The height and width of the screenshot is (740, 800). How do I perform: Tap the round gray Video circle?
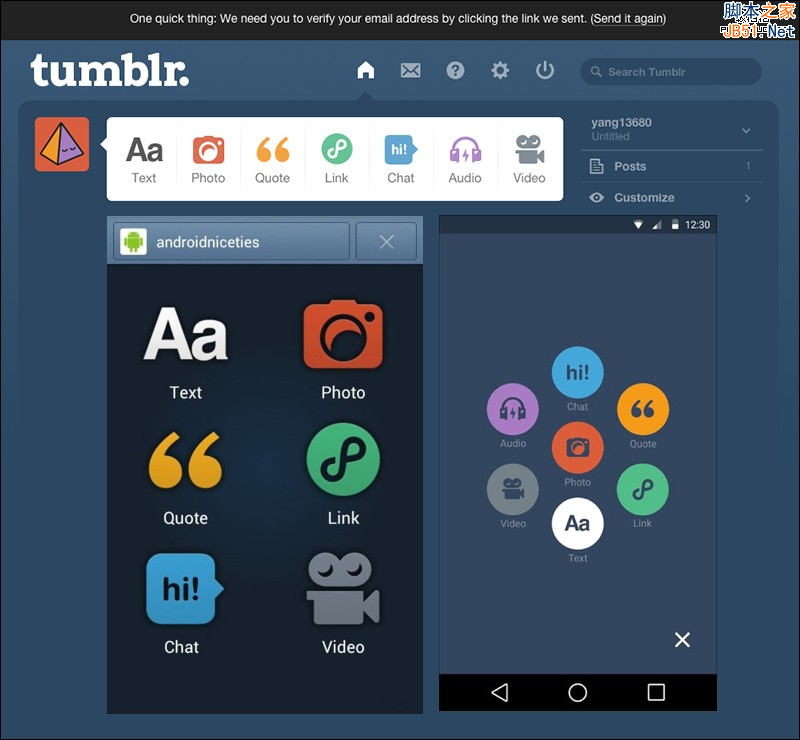(x=513, y=489)
